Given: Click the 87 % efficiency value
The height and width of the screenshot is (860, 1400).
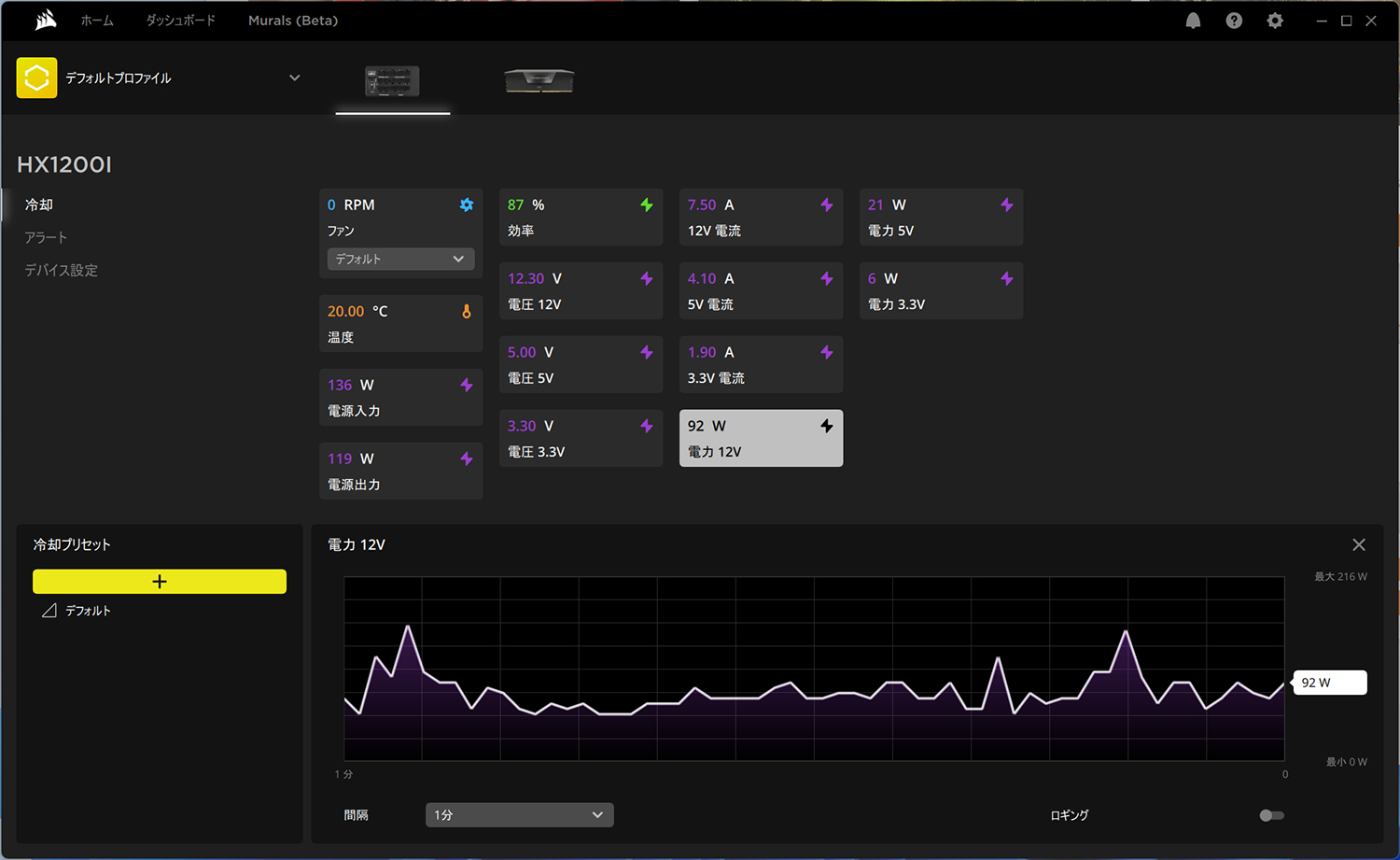Looking at the screenshot, I should tap(526, 204).
